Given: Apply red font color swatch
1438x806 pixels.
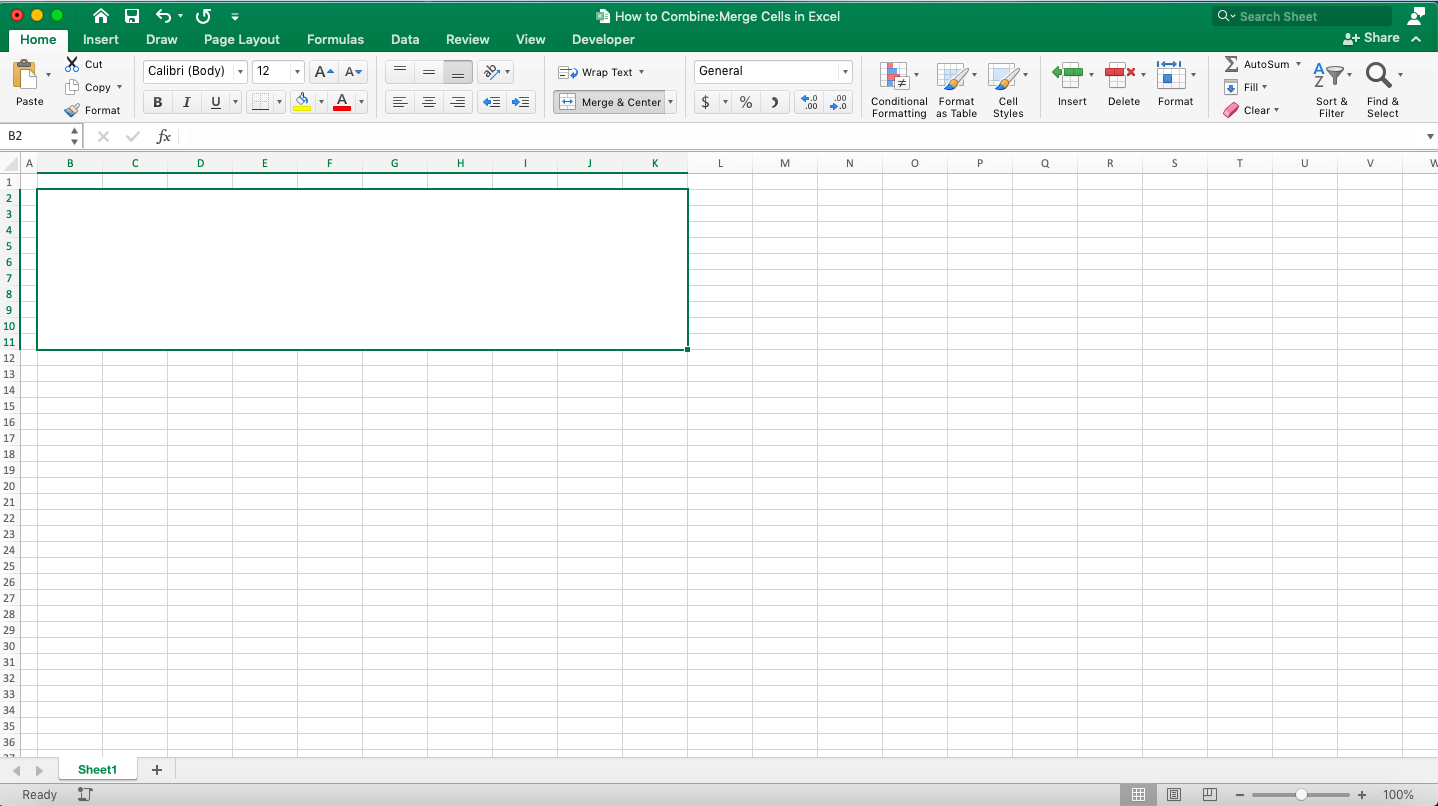Looking at the screenshot, I should point(342,102).
